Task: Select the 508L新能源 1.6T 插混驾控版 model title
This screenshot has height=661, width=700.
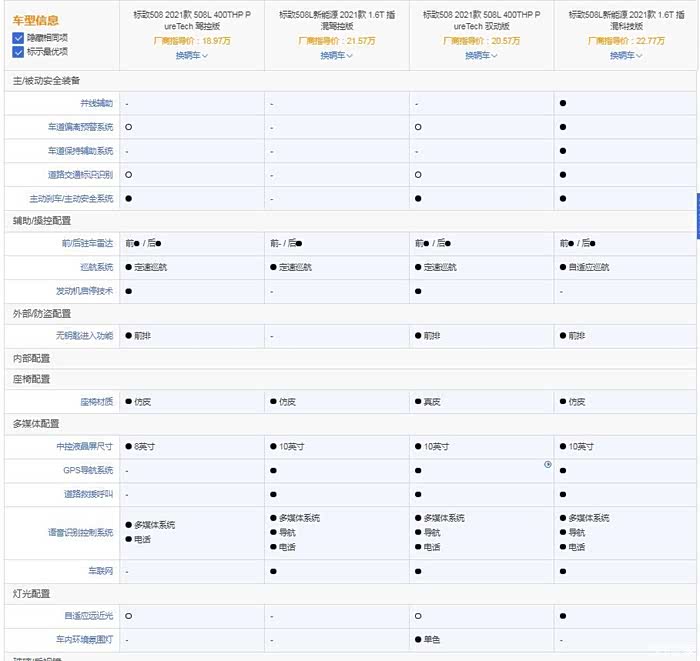Action: pos(337,21)
